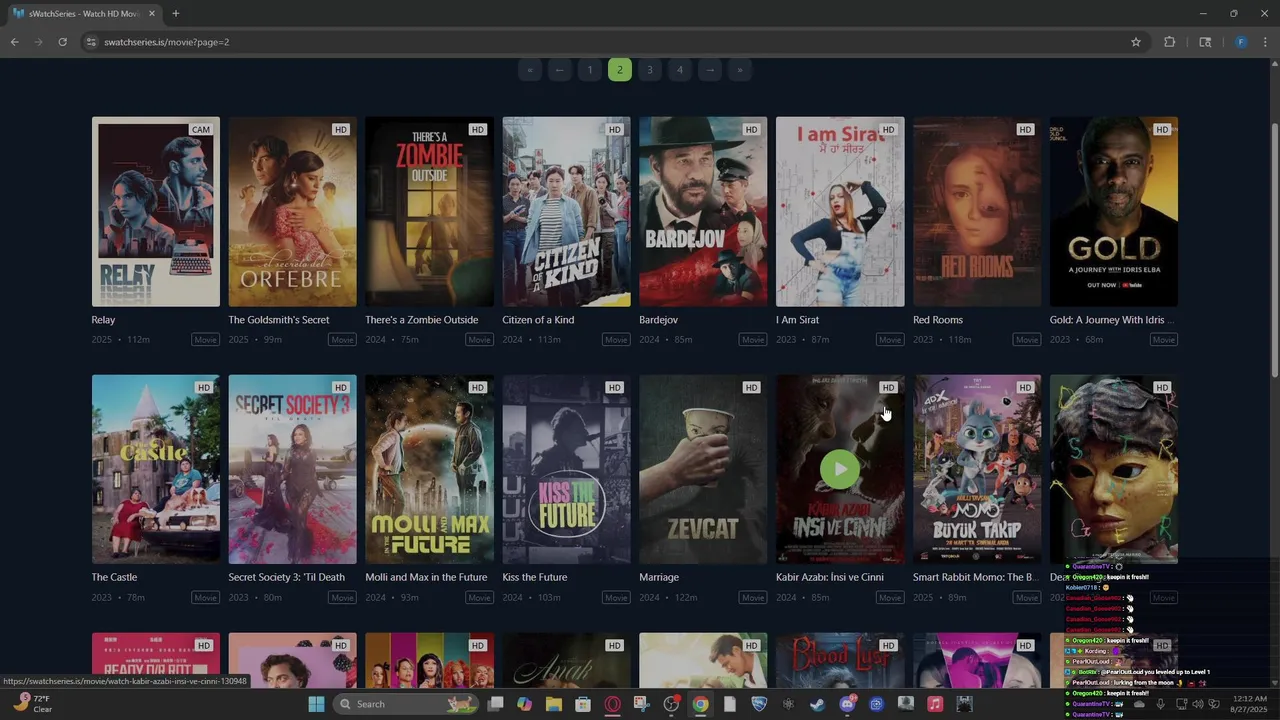Open Discord from the taskbar
1280x720 pixels.
point(847,704)
